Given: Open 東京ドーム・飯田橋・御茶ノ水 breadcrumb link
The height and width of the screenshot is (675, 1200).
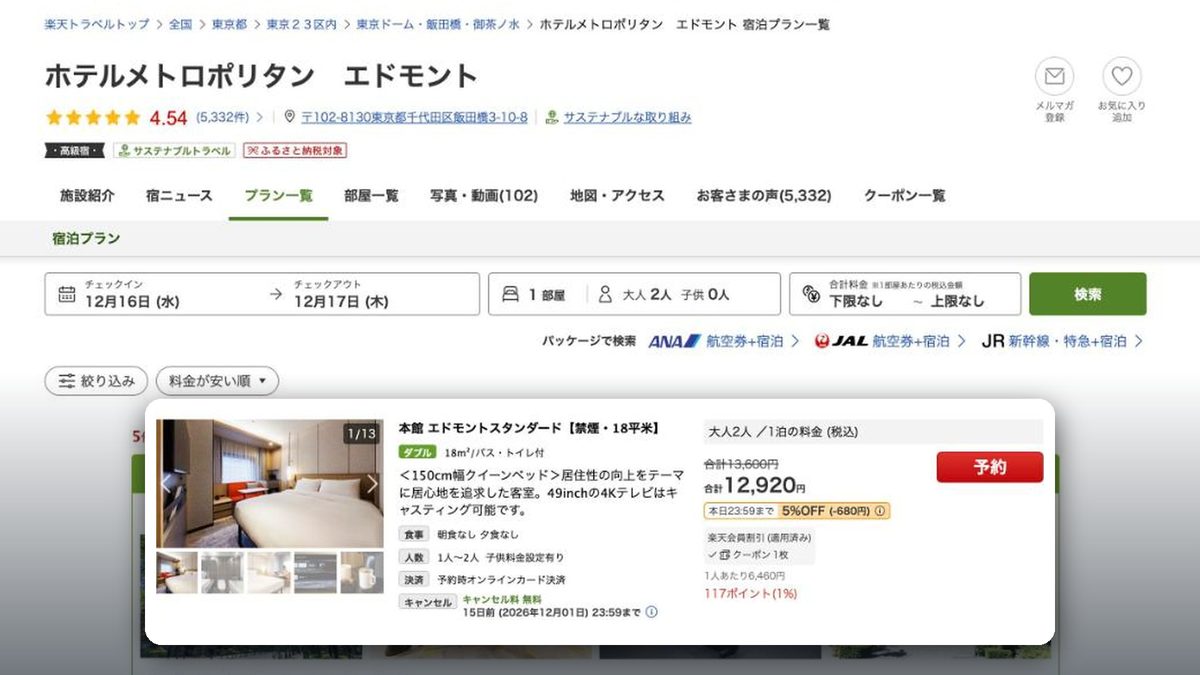Looking at the screenshot, I should 438,24.
